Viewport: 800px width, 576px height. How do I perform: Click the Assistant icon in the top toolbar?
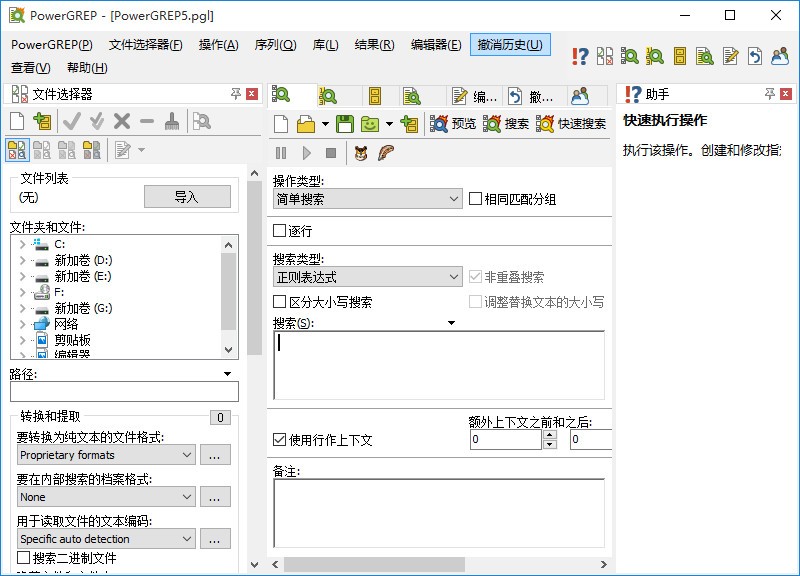click(580, 56)
